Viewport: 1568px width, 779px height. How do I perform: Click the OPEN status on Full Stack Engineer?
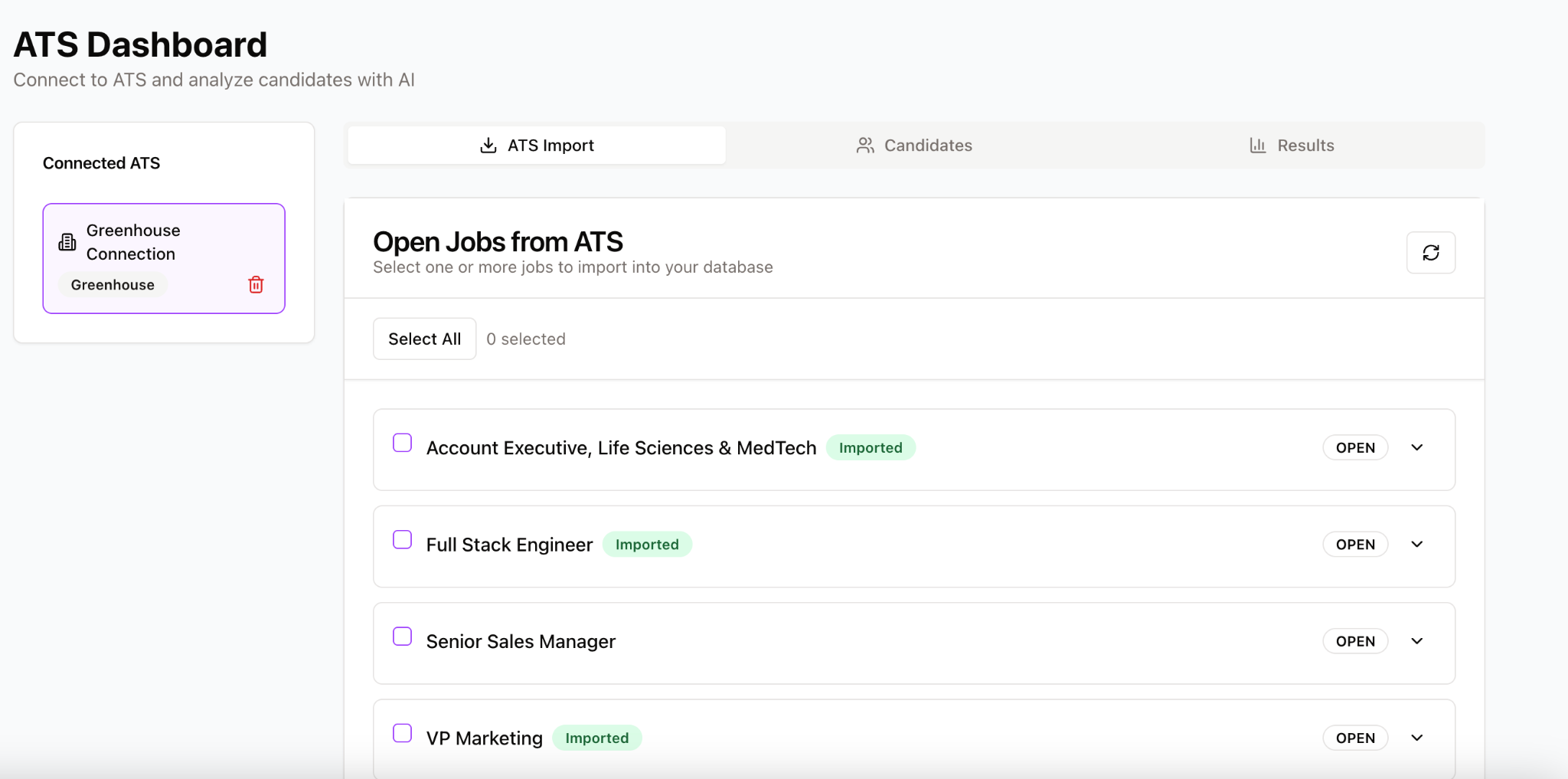[1355, 544]
